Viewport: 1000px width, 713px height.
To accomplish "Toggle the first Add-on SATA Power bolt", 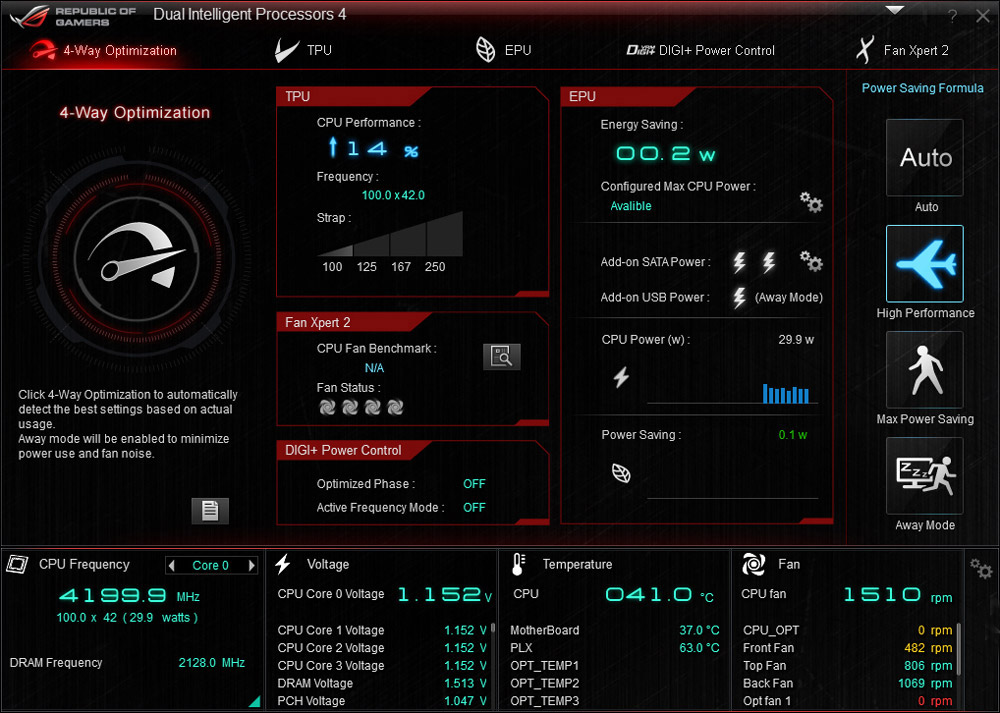I will [x=740, y=262].
